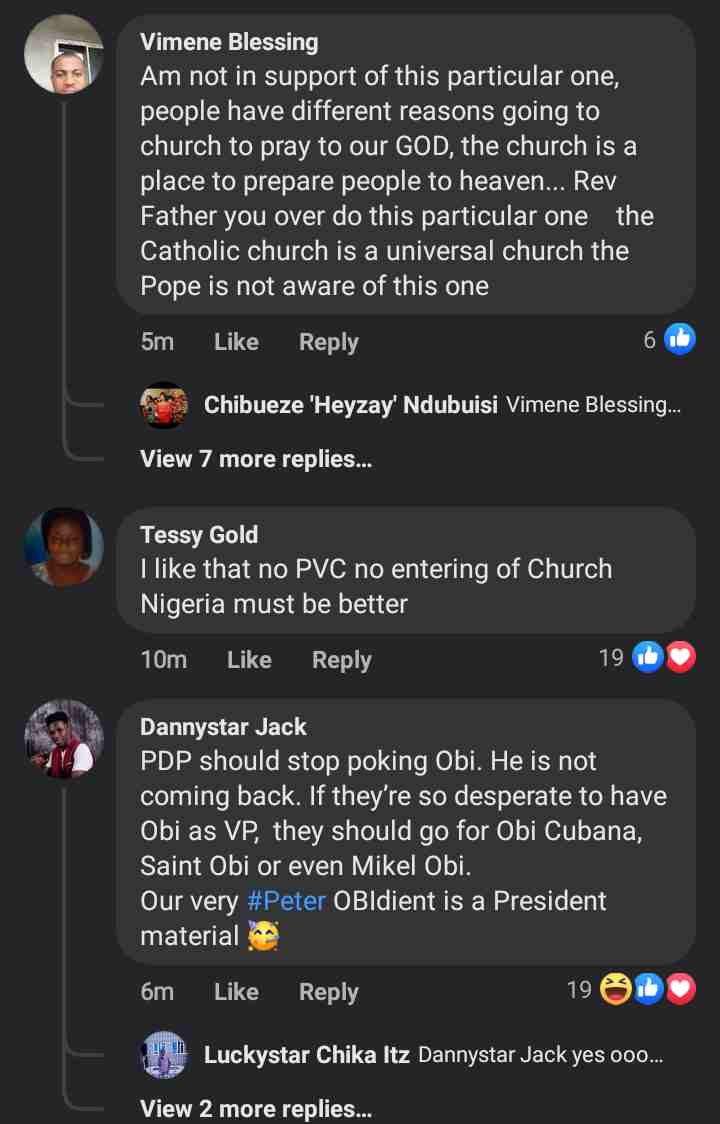Like Tessy Gold's comment
The image size is (720, 1124).
pos(249,660)
